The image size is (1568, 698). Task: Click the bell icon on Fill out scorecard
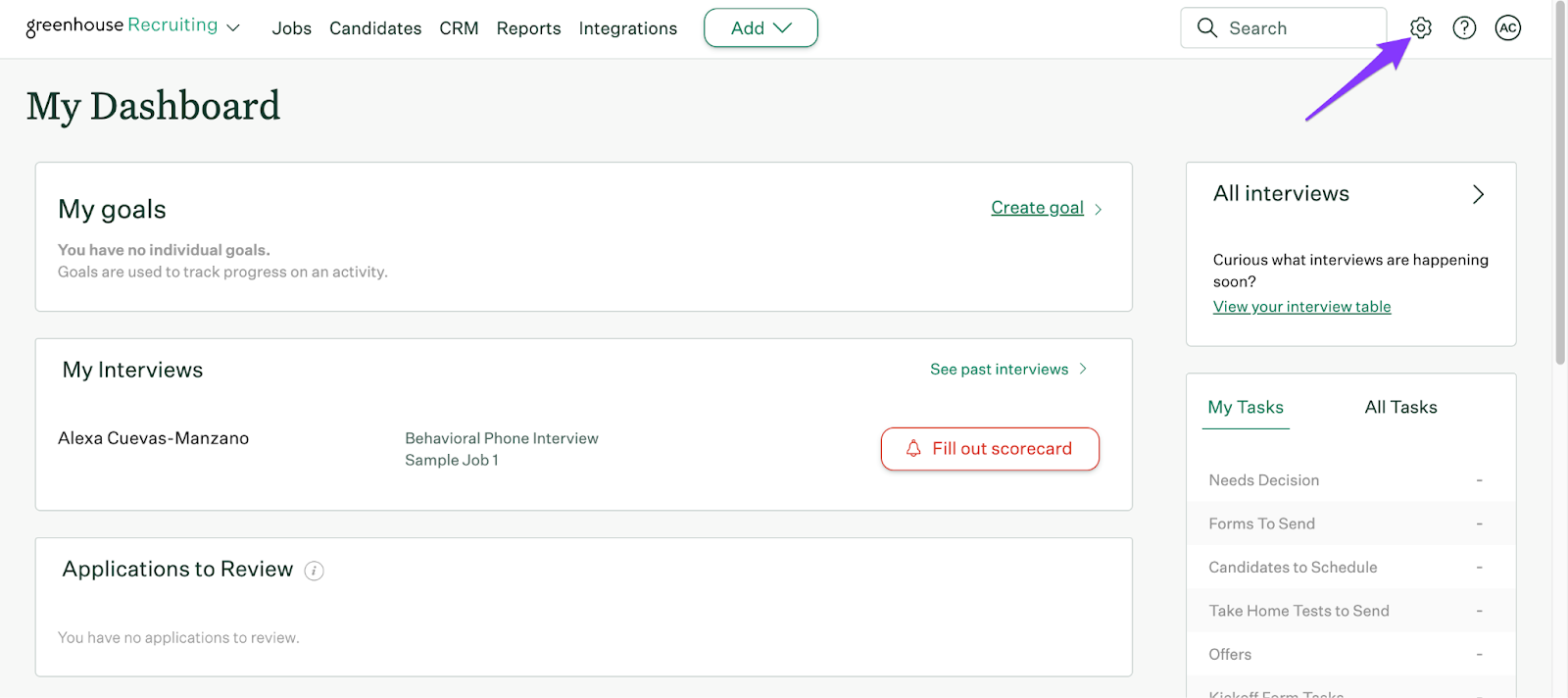pos(913,449)
